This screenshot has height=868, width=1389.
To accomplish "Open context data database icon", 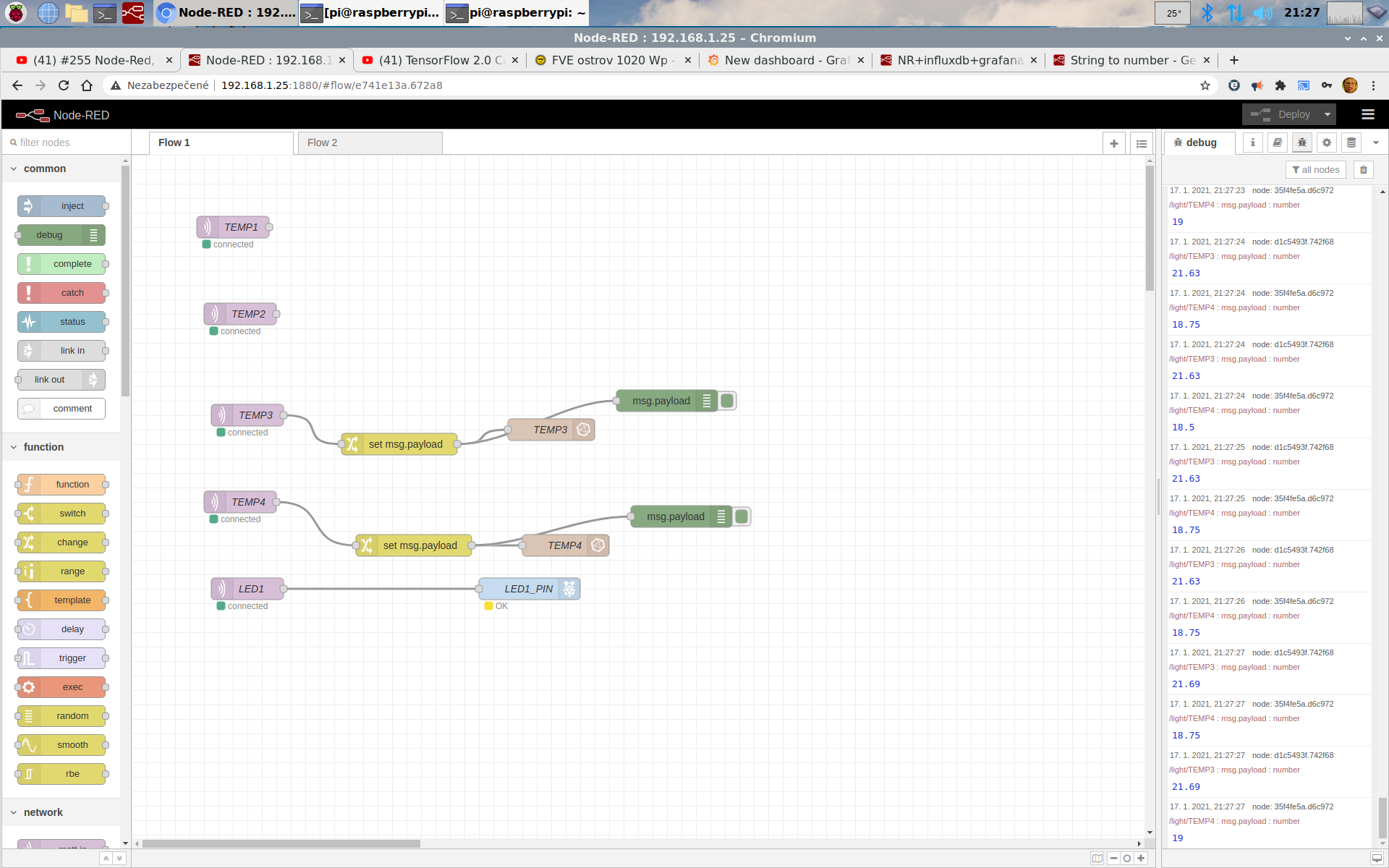I will point(1351,142).
